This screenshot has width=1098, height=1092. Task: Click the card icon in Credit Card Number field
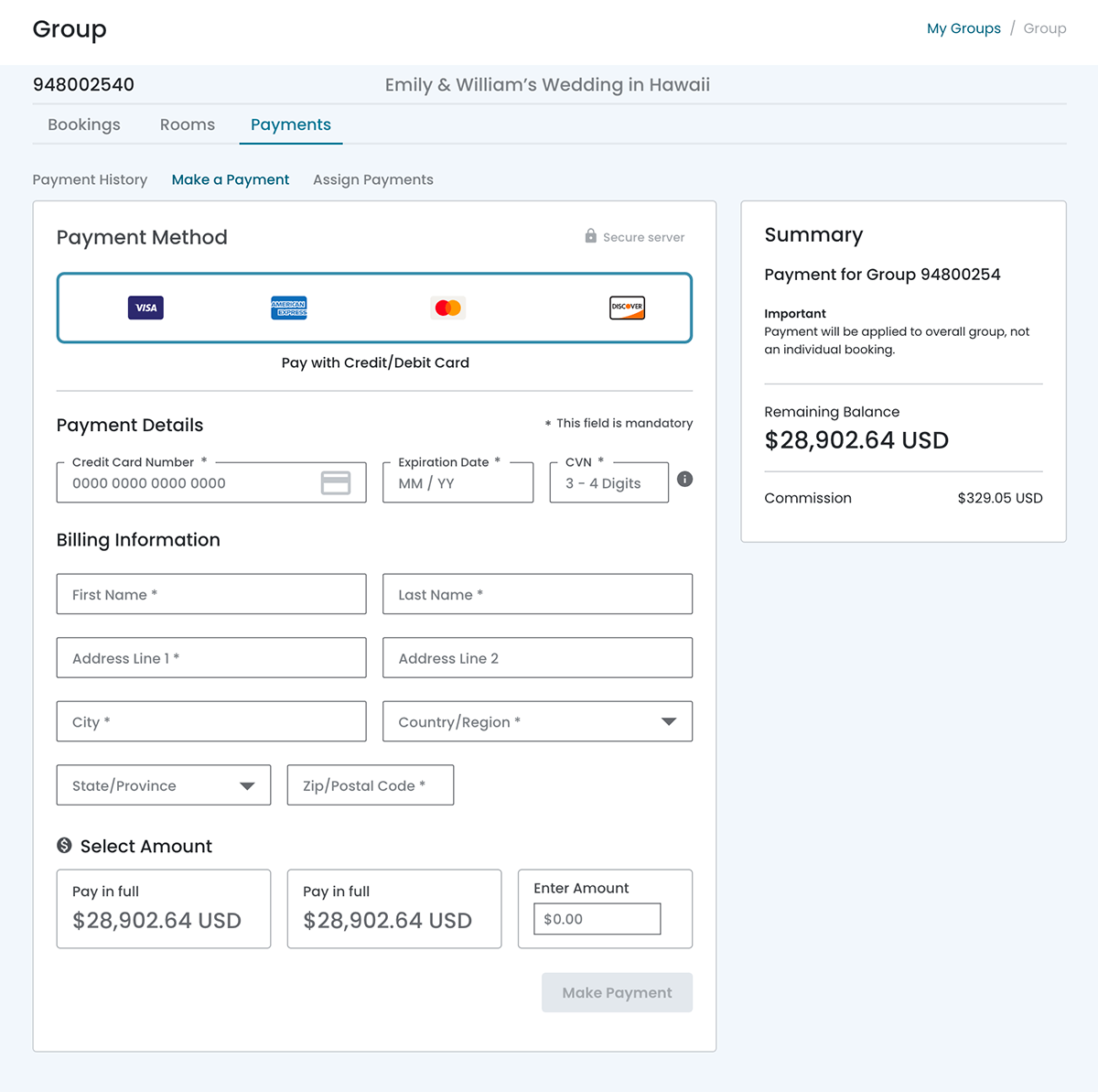pyautogui.click(x=336, y=483)
